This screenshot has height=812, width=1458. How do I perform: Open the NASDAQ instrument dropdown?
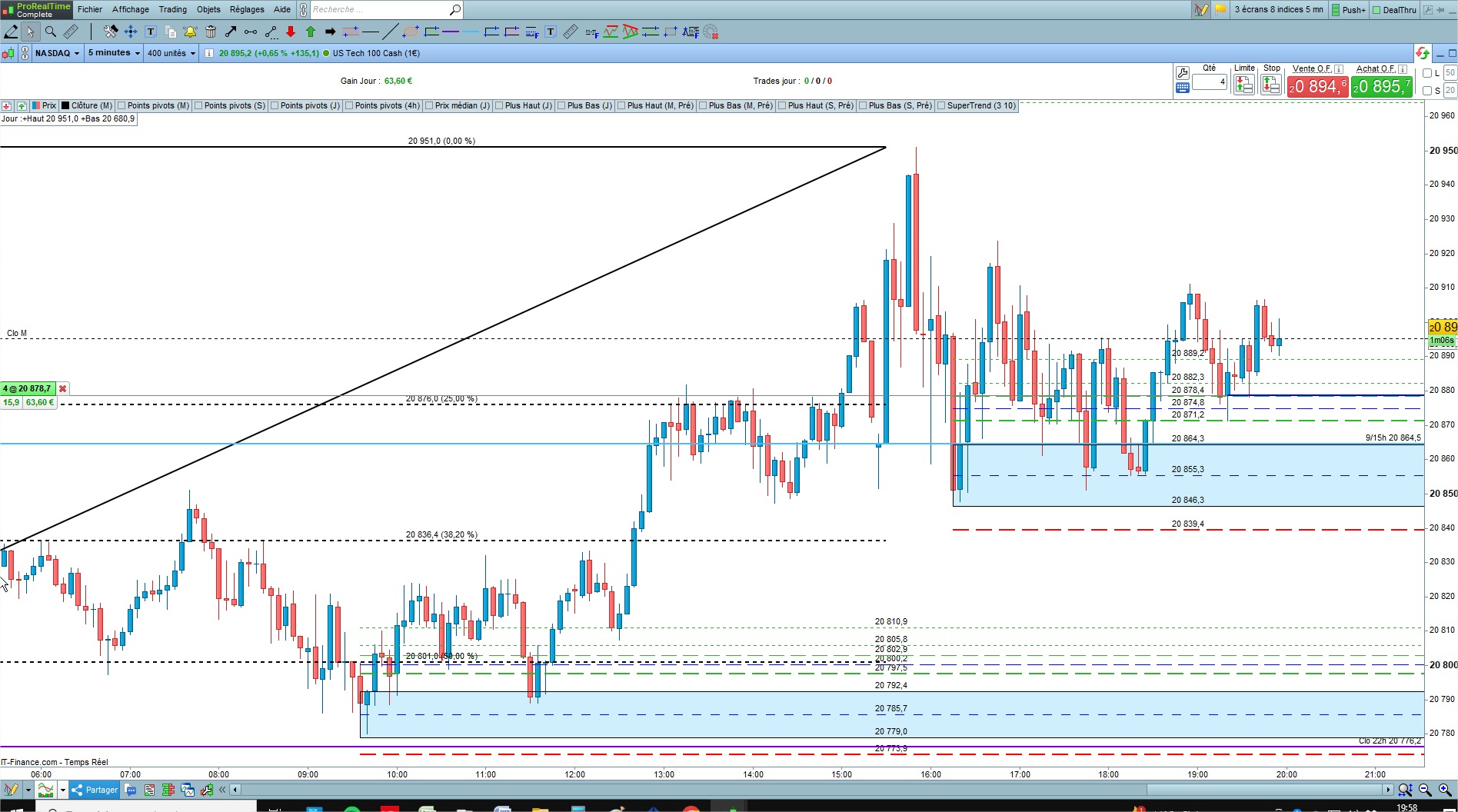coord(57,53)
